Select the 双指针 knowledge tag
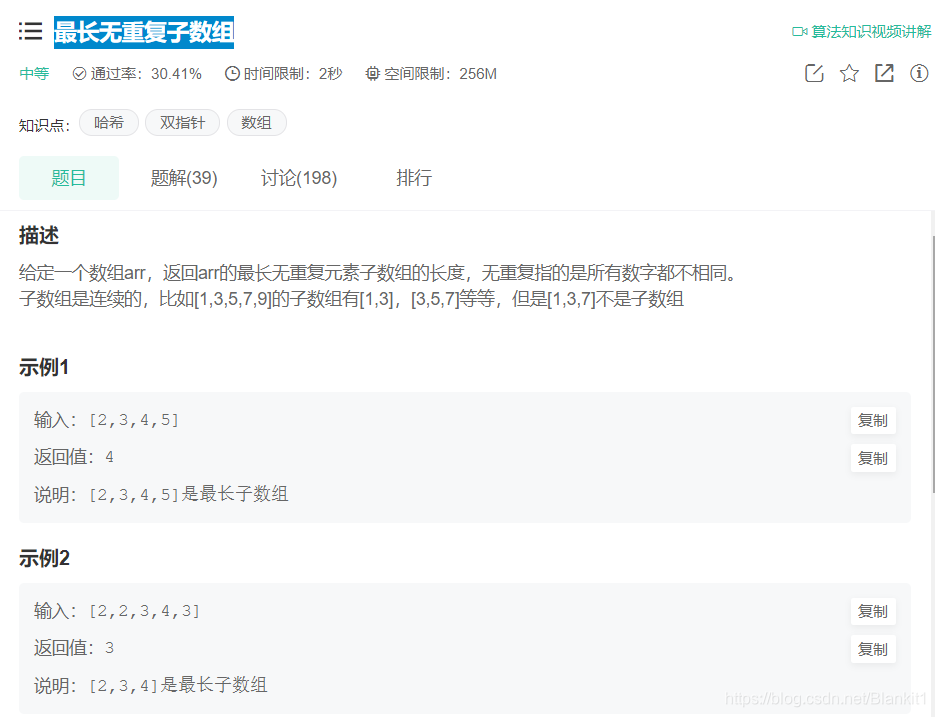 coord(182,122)
